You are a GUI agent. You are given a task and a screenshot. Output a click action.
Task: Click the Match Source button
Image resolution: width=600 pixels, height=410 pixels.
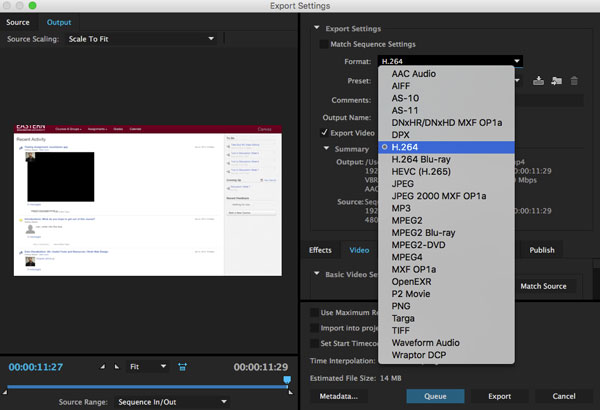coord(543,286)
